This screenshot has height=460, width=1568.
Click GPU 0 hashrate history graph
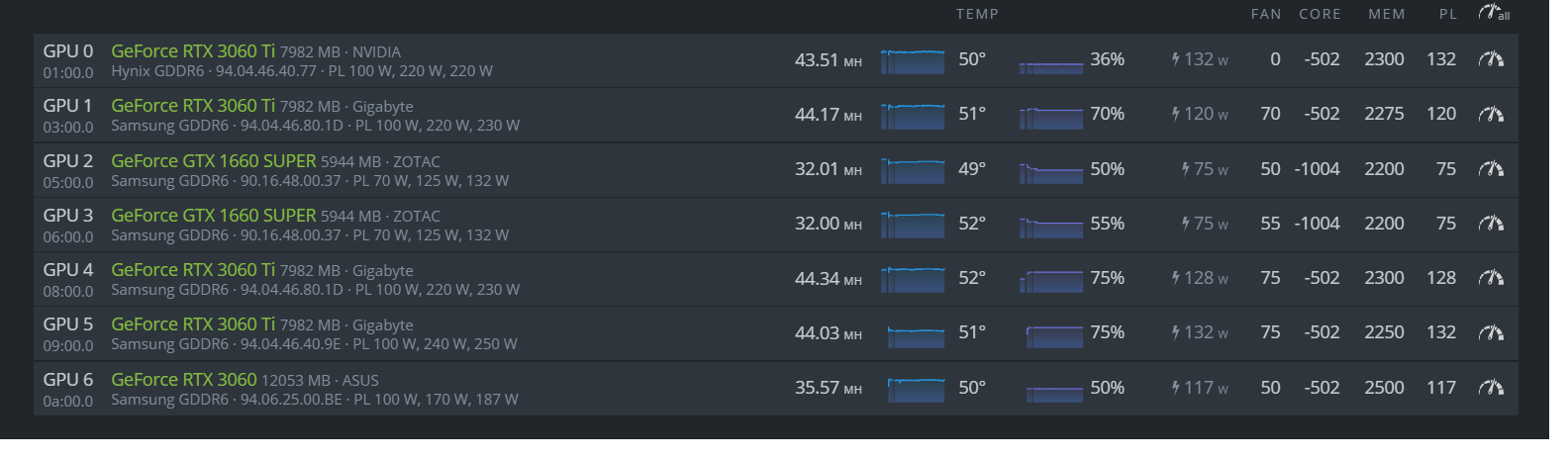click(x=913, y=61)
